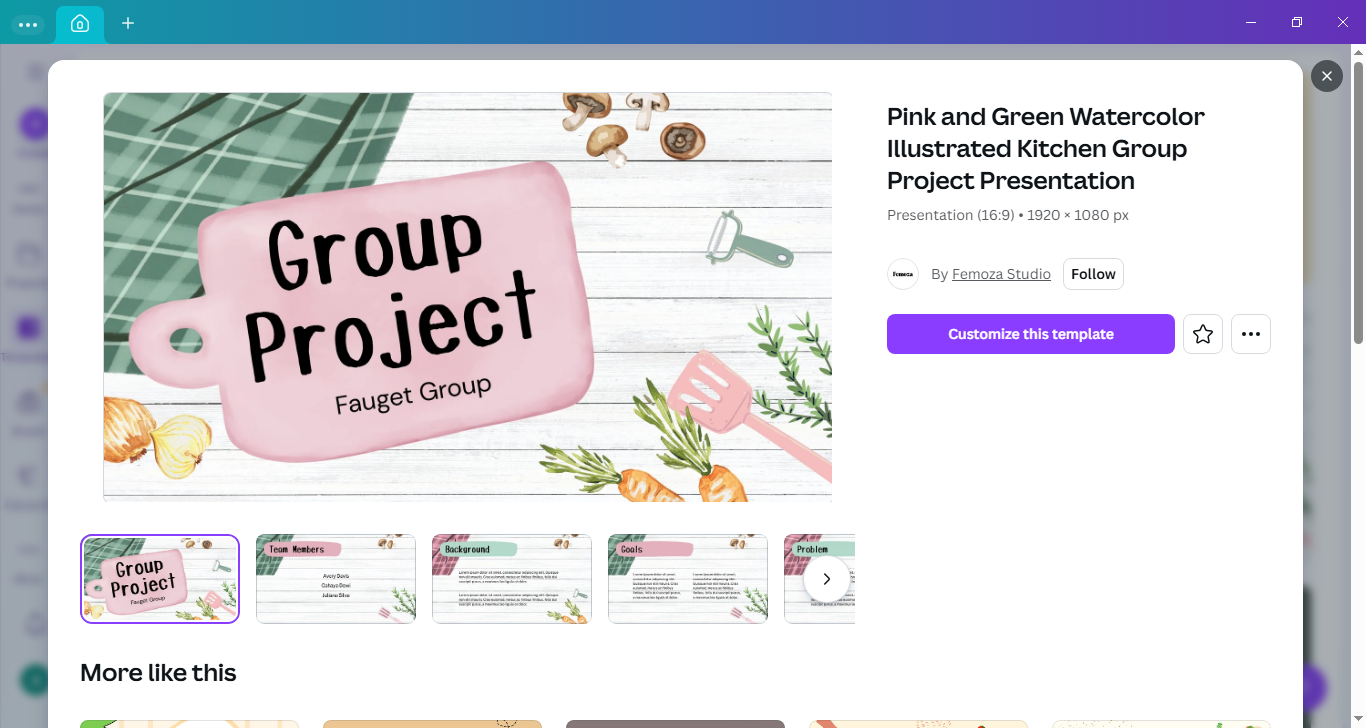Select the Goals slide thumbnail

click(x=688, y=579)
